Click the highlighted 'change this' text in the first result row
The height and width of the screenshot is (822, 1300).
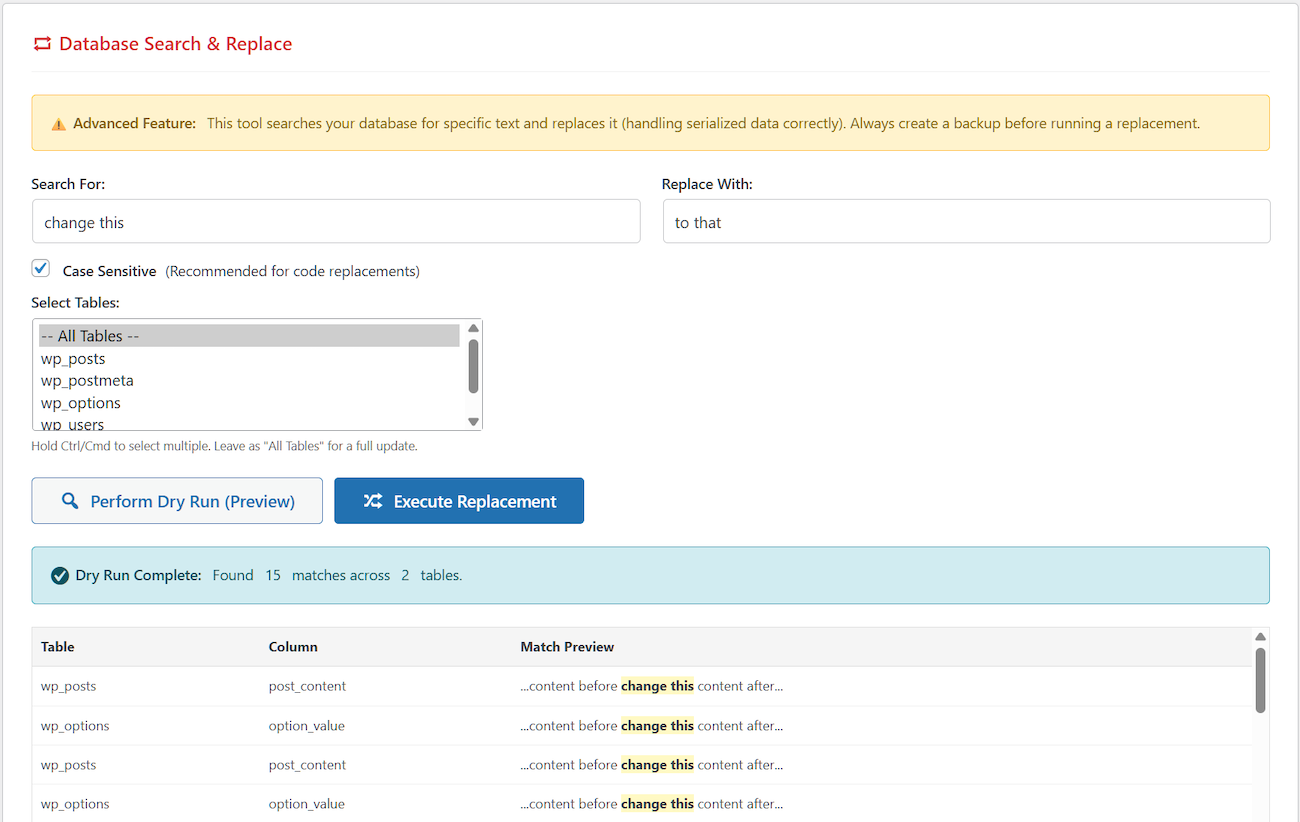tap(656, 686)
